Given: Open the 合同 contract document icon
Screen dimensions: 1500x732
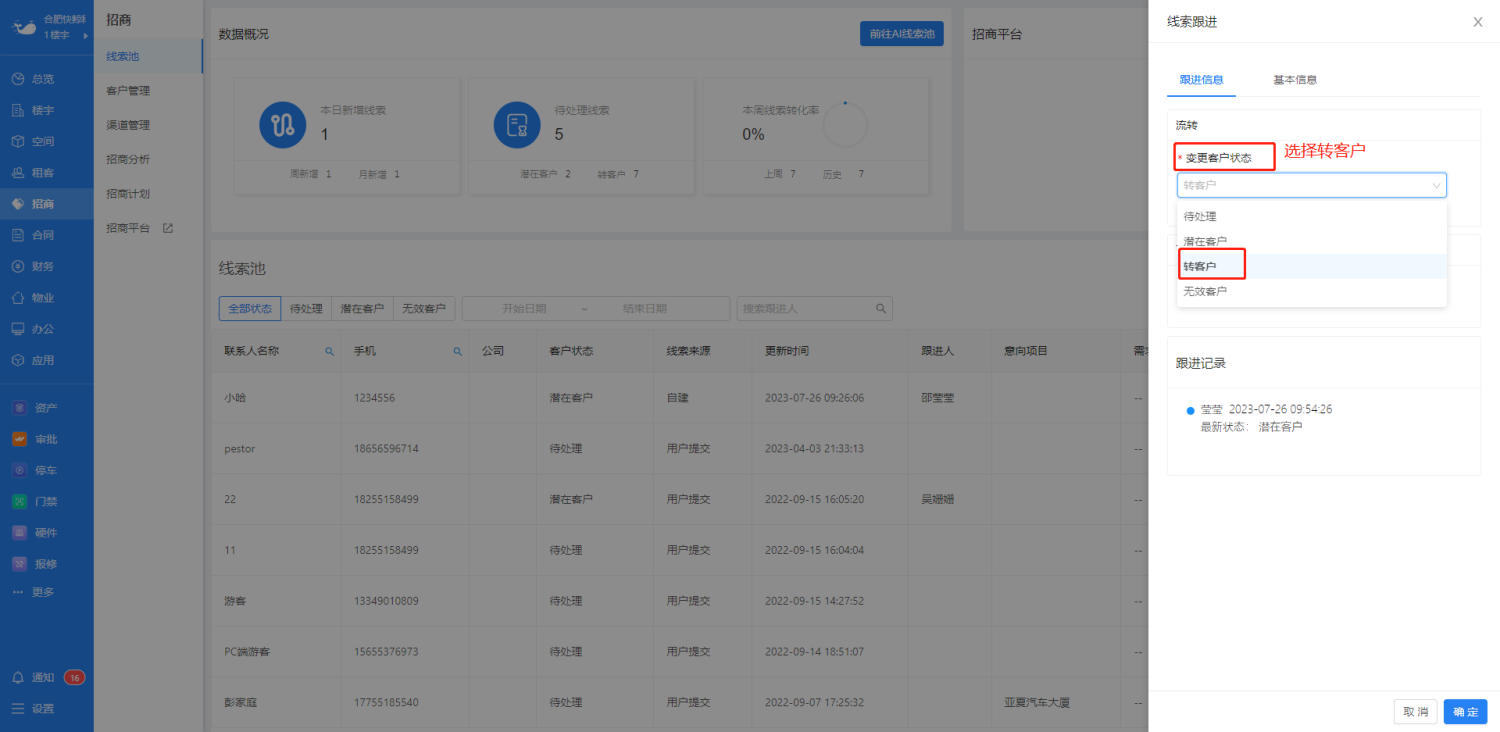Looking at the screenshot, I should pyautogui.click(x=18, y=235).
